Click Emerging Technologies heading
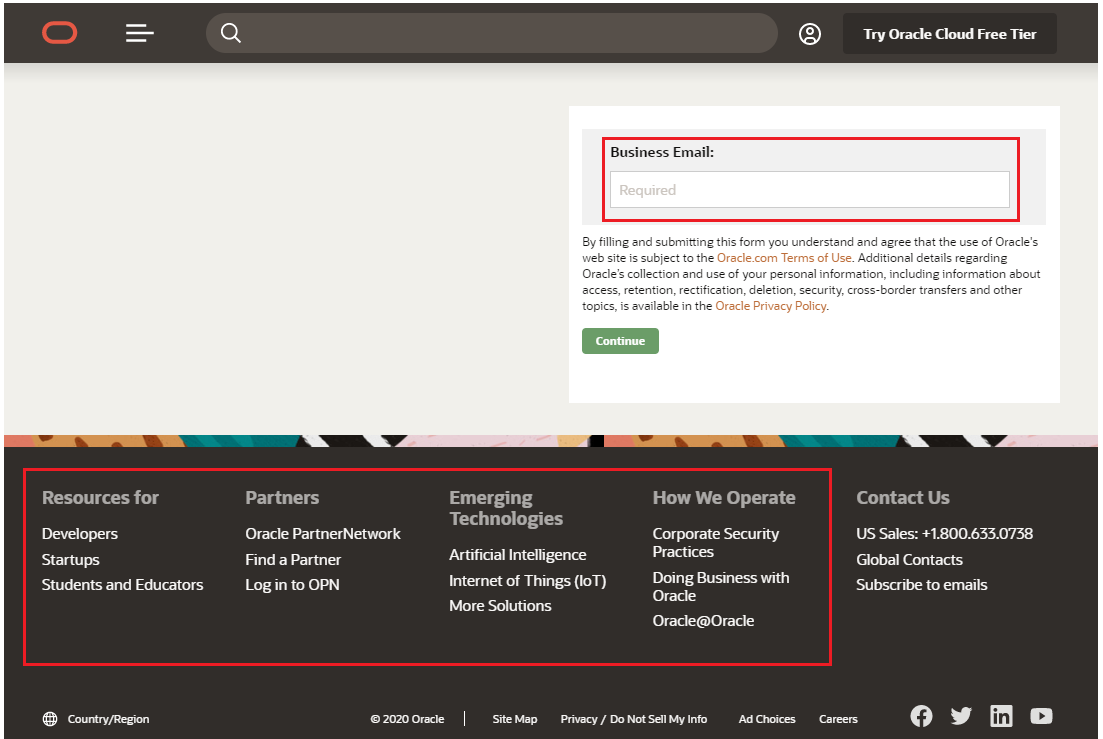The image size is (1103, 739). [506, 508]
